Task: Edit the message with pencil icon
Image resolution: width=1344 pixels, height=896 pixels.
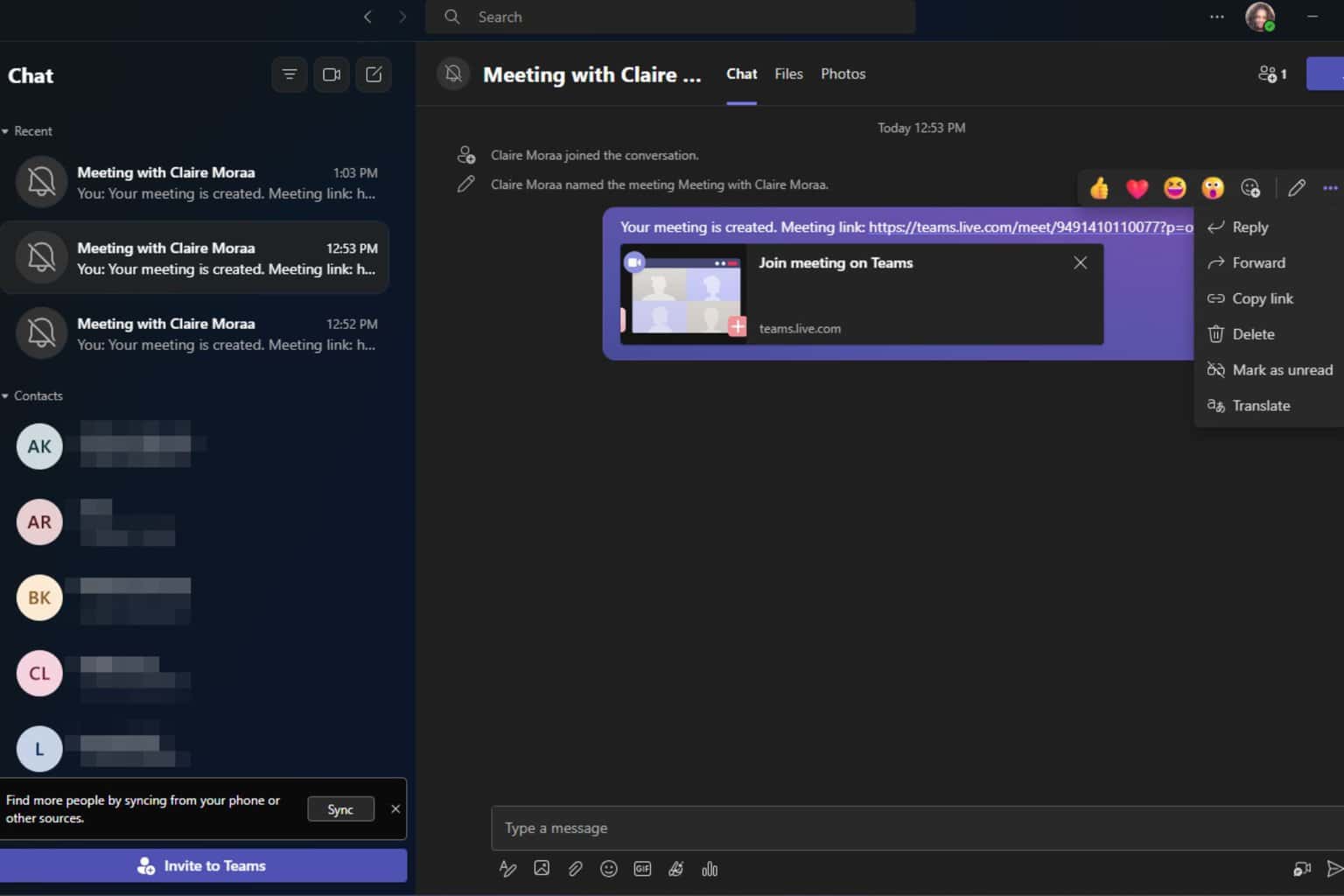Action: coord(1297,187)
